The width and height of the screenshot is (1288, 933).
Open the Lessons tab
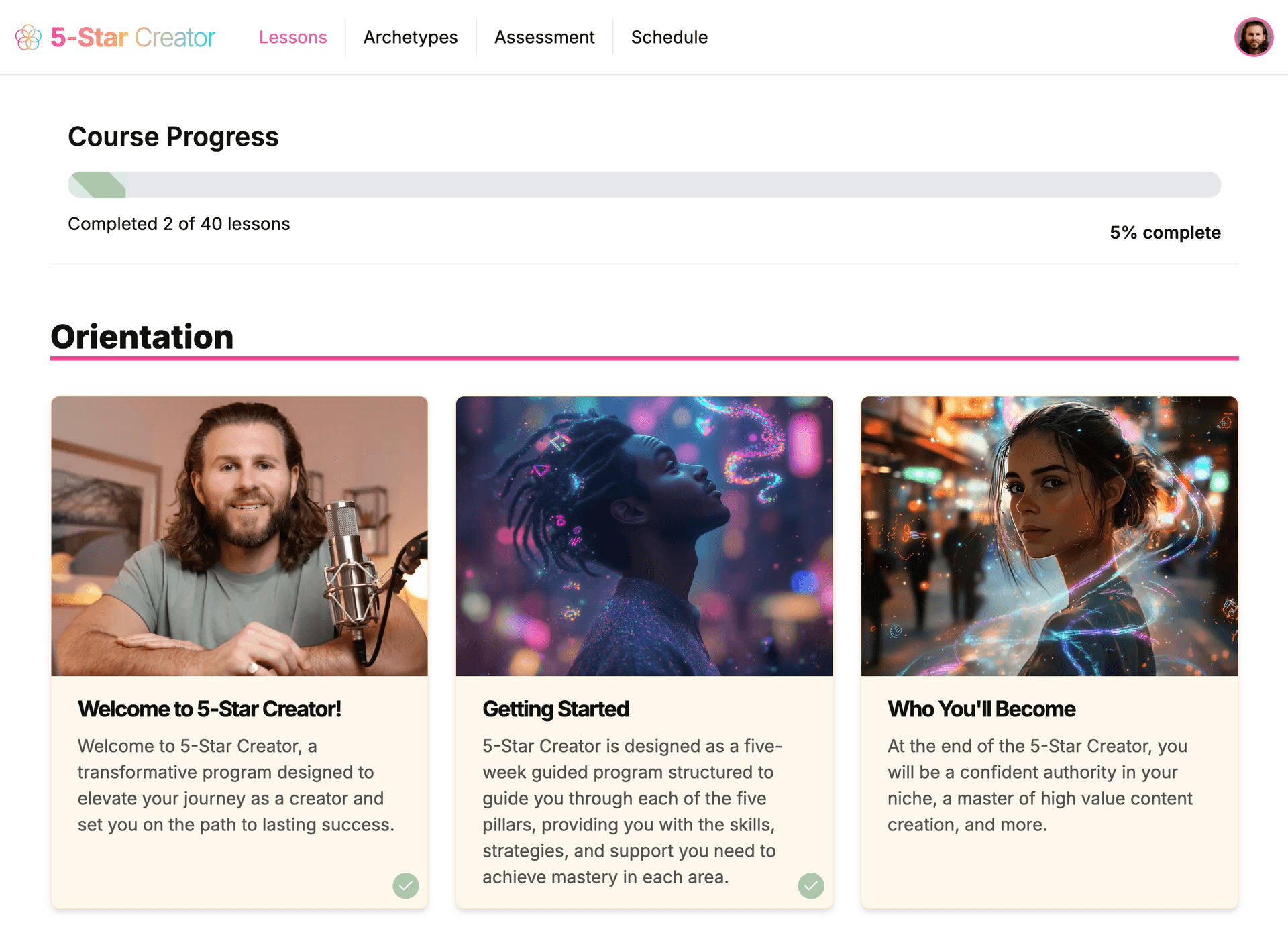pyautogui.click(x=292, y=38)
